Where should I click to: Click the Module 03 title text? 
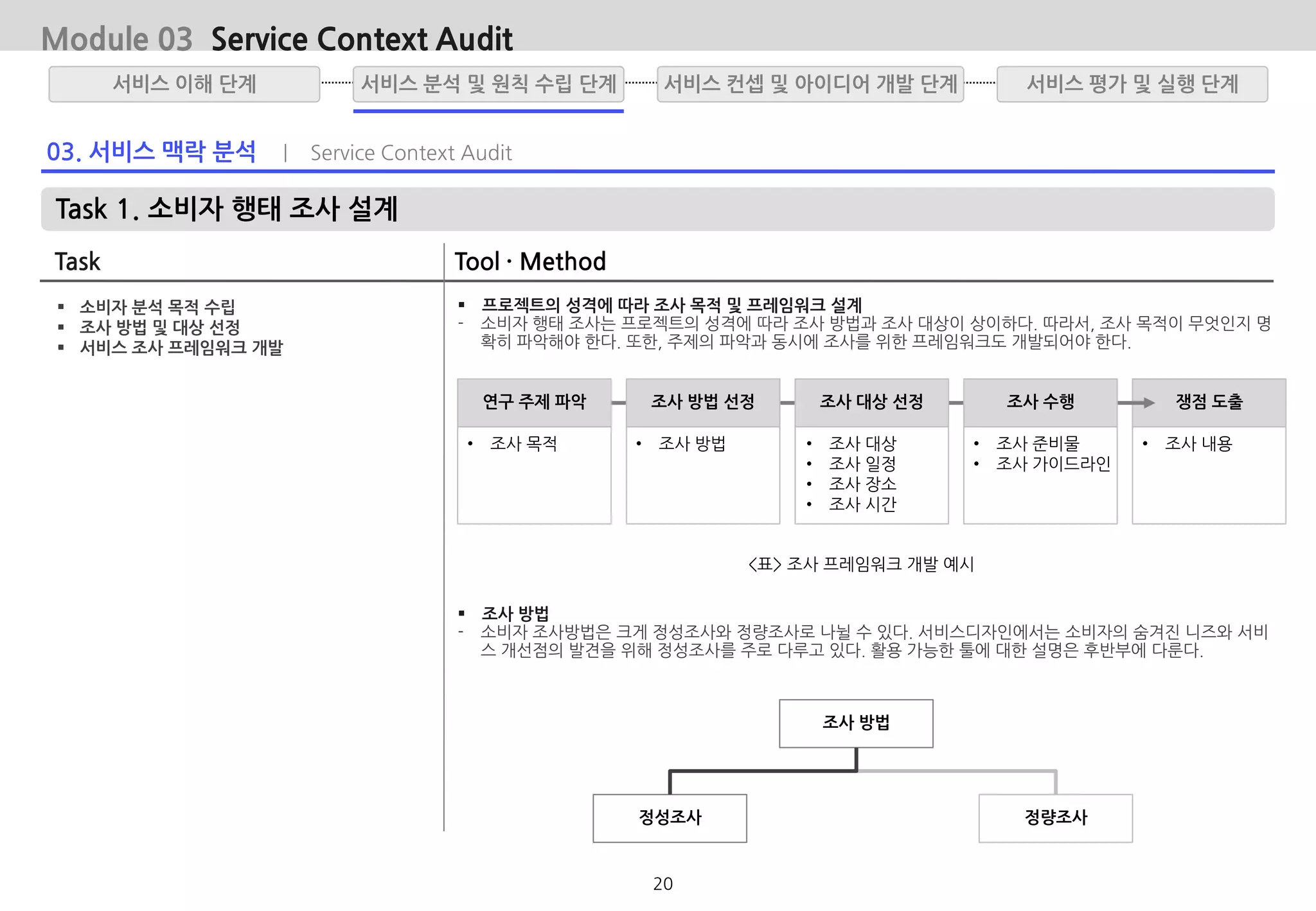tap(117, 39)
